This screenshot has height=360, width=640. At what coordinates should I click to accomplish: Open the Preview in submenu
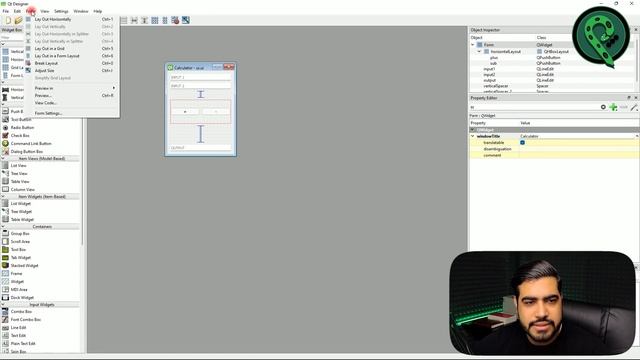click(72, 88)
